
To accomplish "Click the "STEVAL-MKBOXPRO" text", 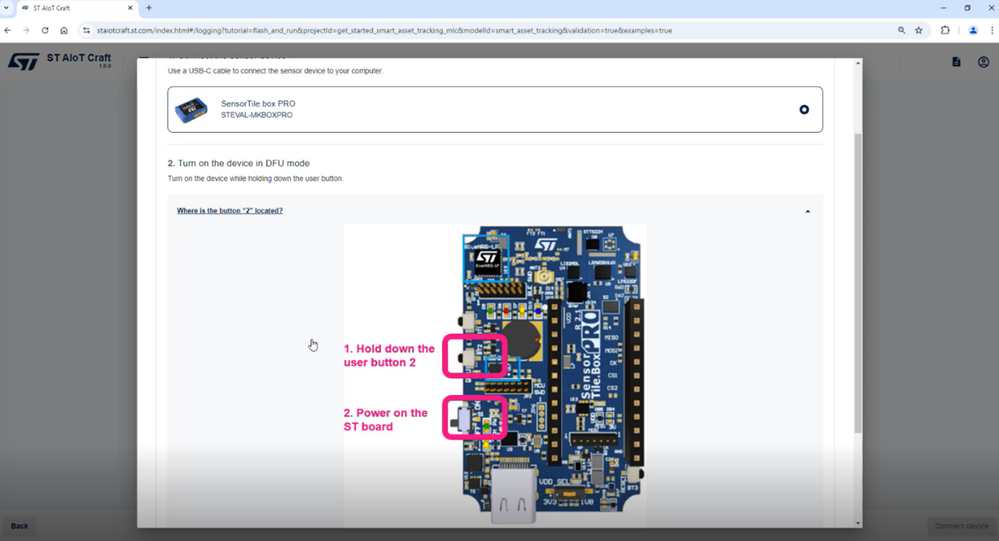I will pyautogui.click(x=257, y=115).
